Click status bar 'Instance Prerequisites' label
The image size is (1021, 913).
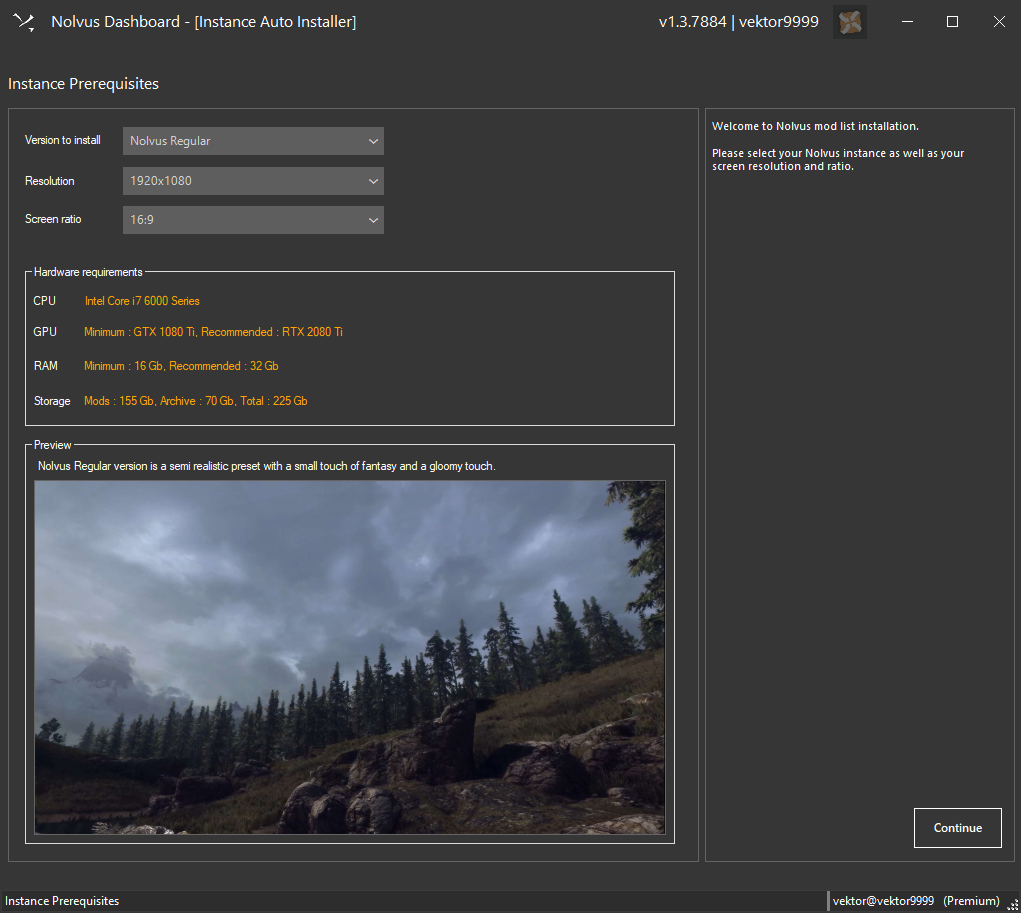62,901
